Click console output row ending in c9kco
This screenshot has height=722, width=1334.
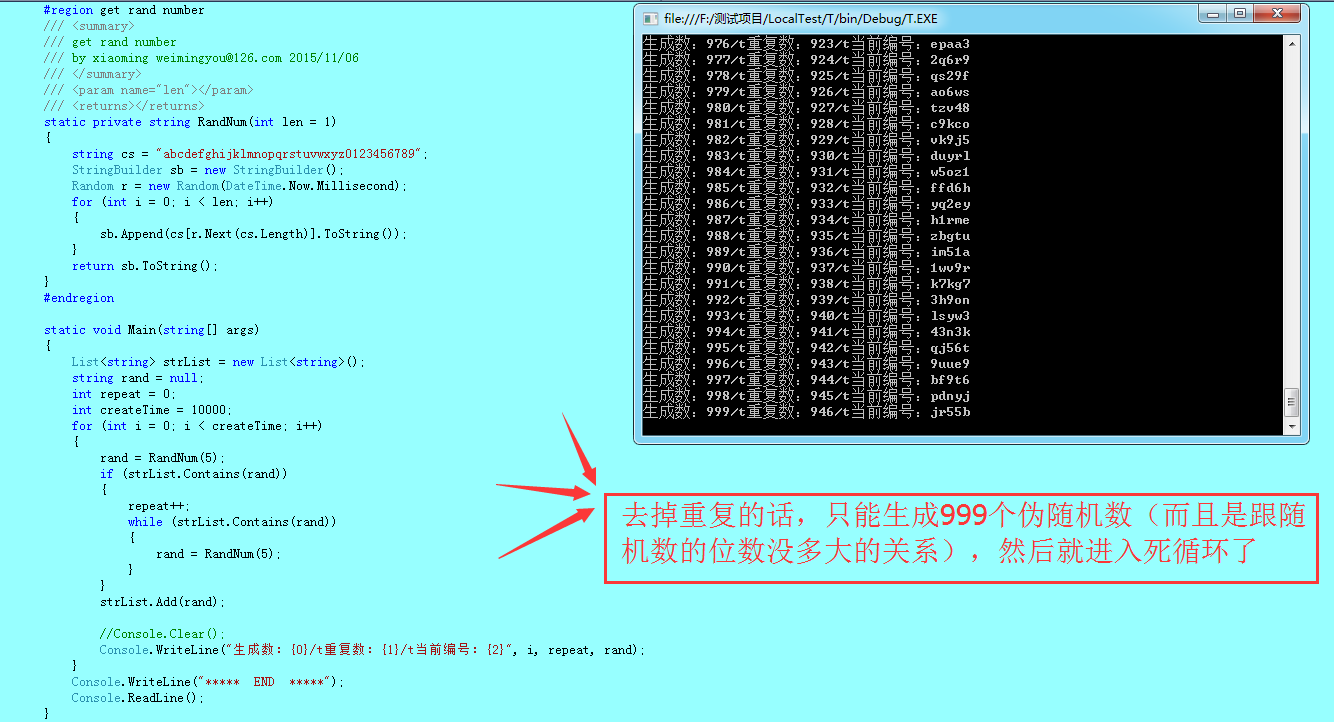(x=806, y=124)
